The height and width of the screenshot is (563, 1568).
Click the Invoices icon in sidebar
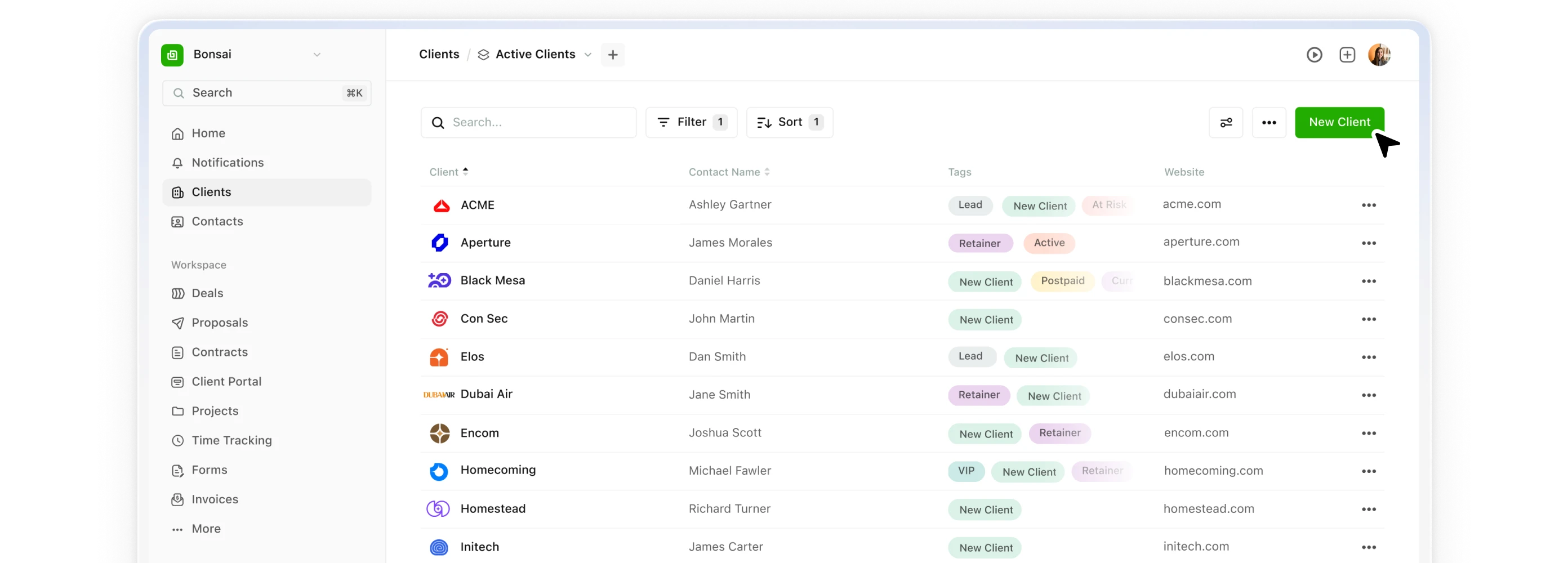point(178,500)
